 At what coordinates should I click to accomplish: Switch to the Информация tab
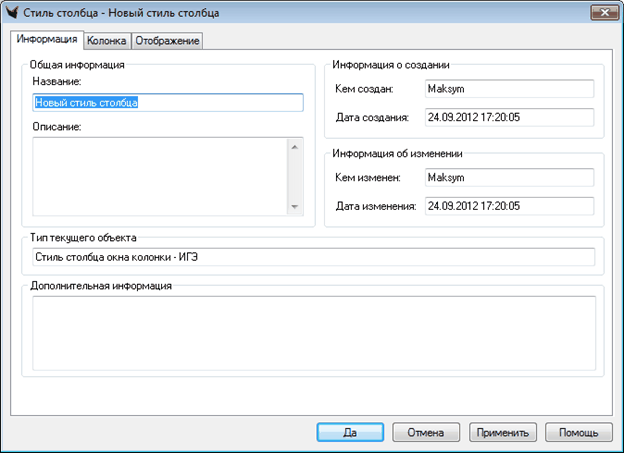(x=46, y=40)
